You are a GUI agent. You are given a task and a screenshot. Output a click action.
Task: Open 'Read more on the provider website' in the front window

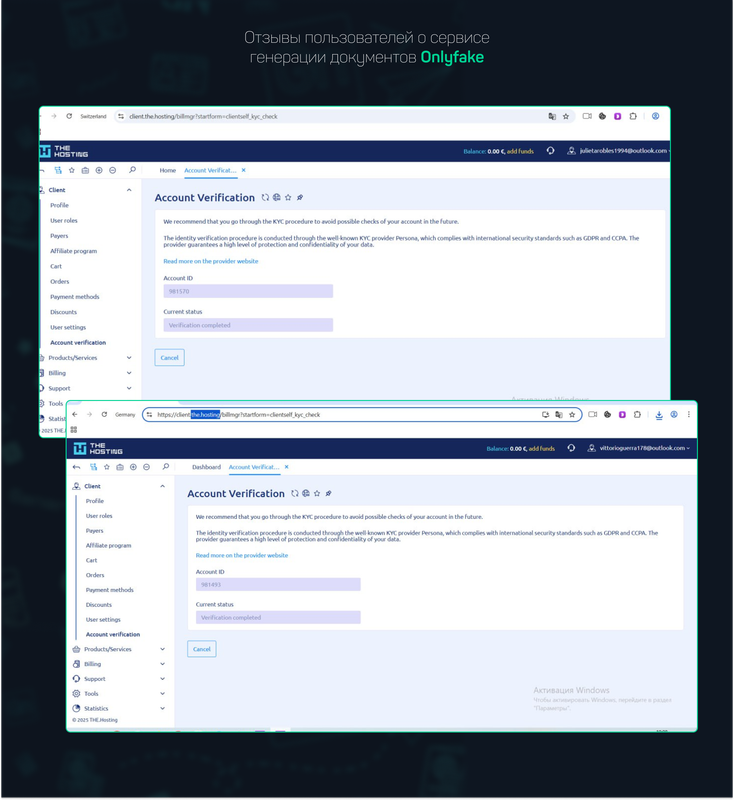[242, 555]
